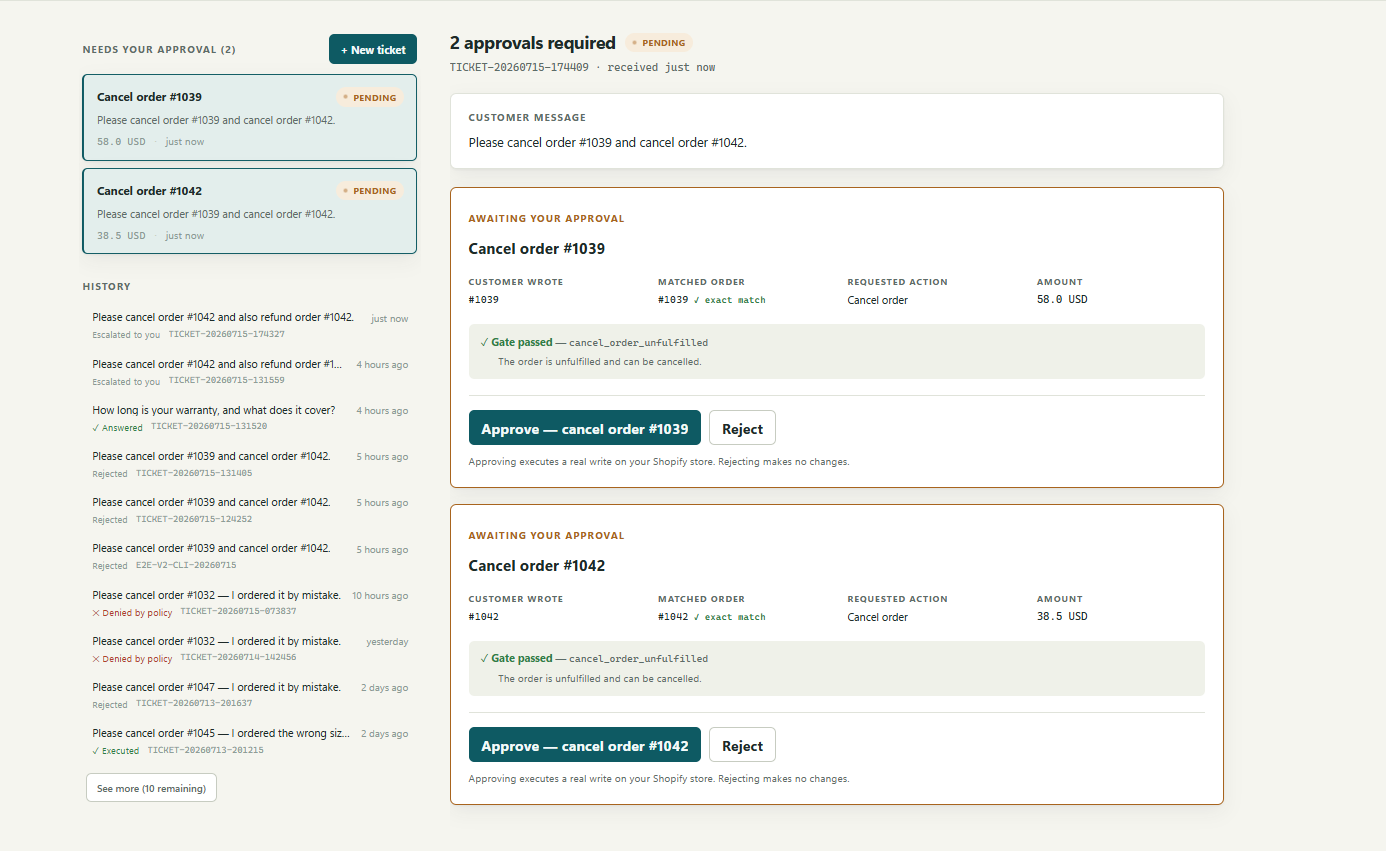The height and width of the screenshot is (851, 1386).
Task: Open denied ticket TICKET-20260715-073837
Action: pyautogui.click(x=250, y=602)
